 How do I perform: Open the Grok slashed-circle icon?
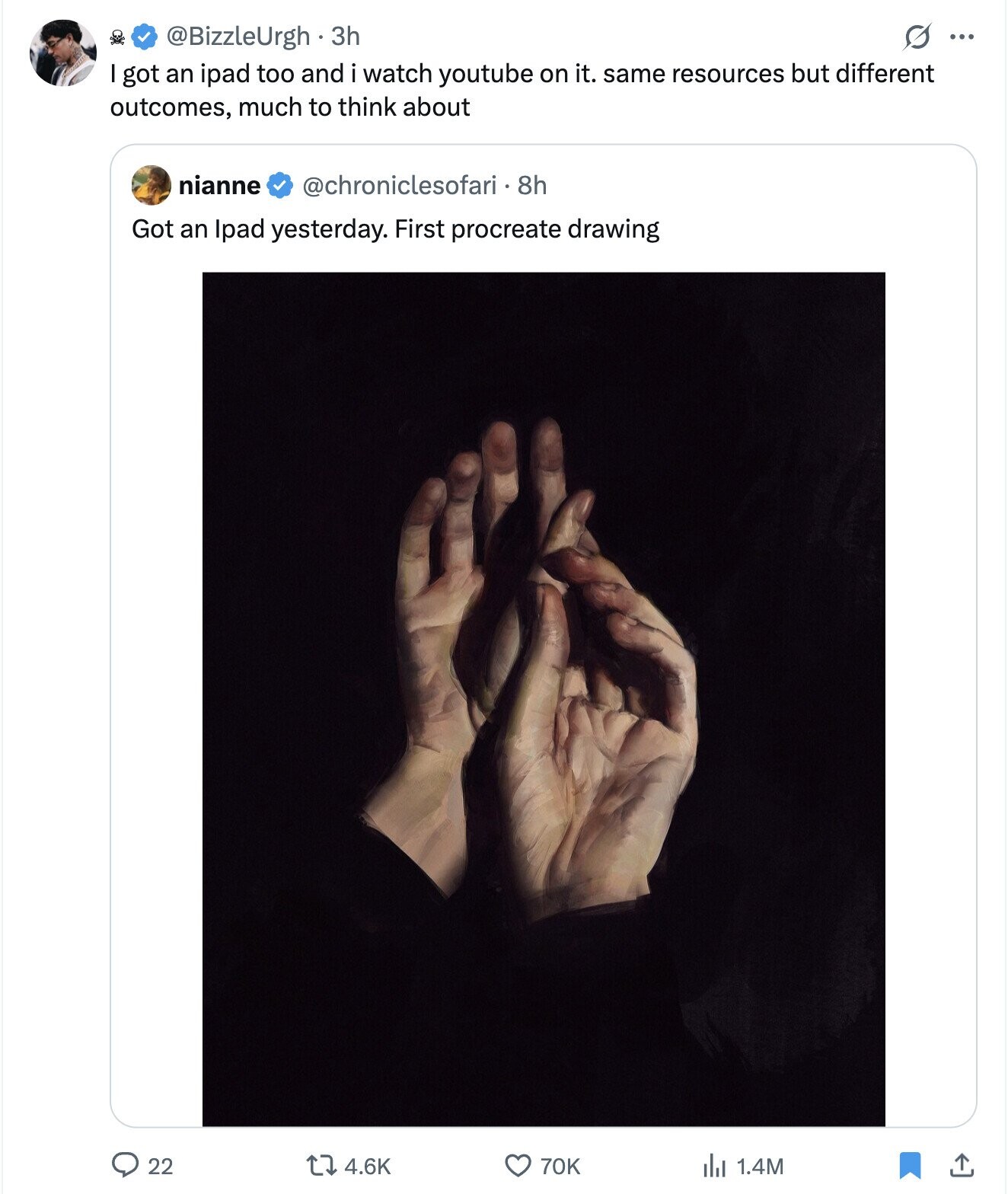(x=917, y=37)
